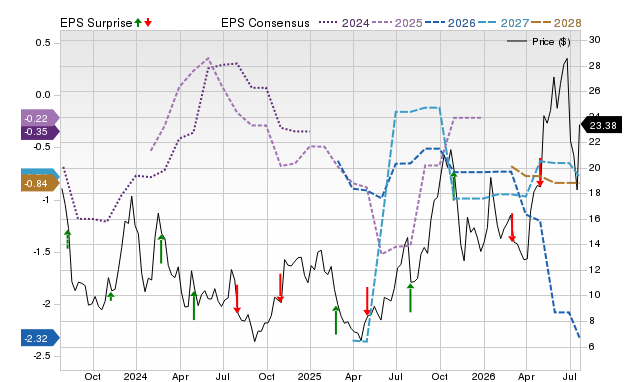Click the 2027 light blue legend entry
Image resolution: width=640 pixels, height=382 pixels.
coord(503,23)
